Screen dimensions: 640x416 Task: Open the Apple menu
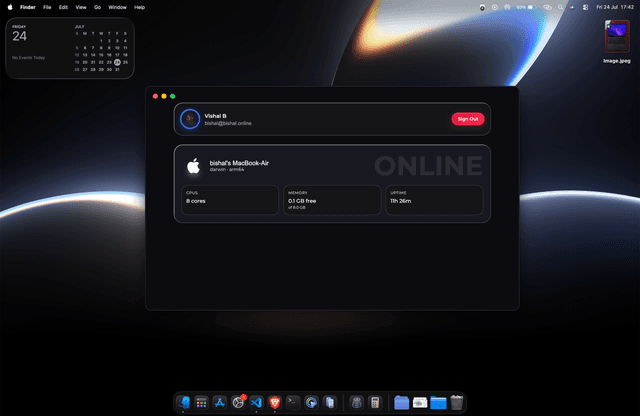(10, 7)
